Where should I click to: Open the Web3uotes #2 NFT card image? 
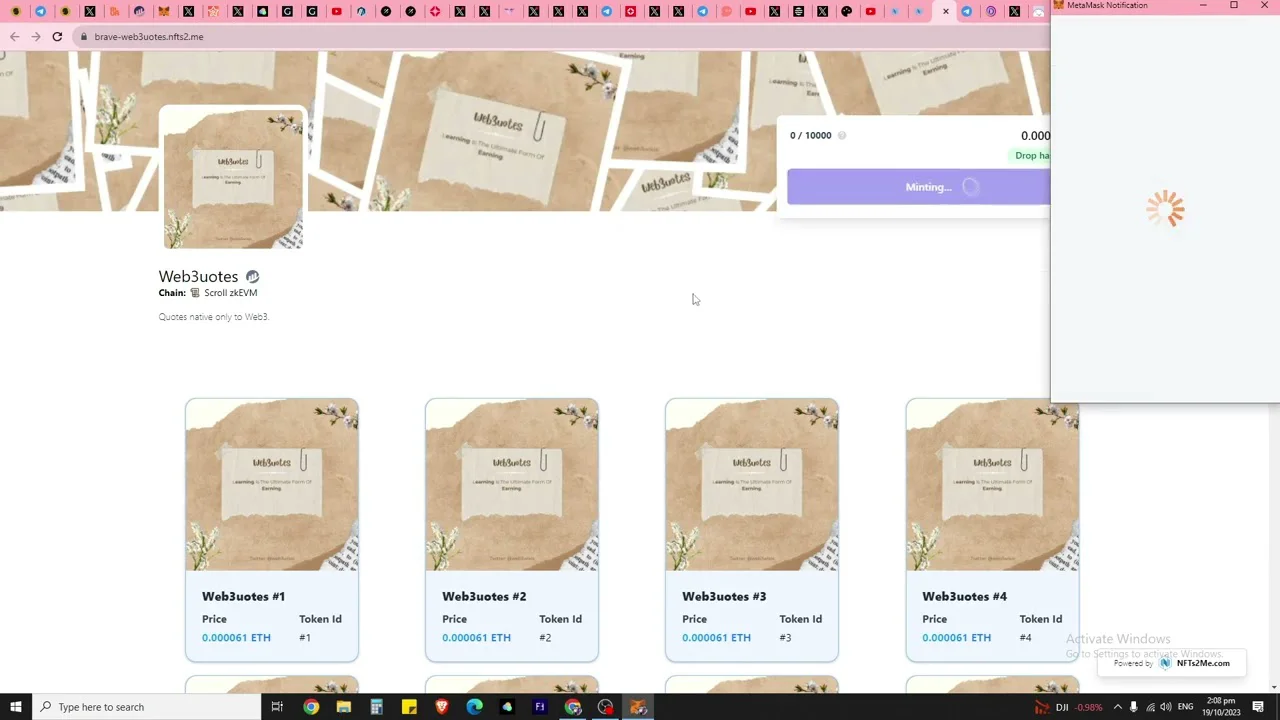[512, 485]
